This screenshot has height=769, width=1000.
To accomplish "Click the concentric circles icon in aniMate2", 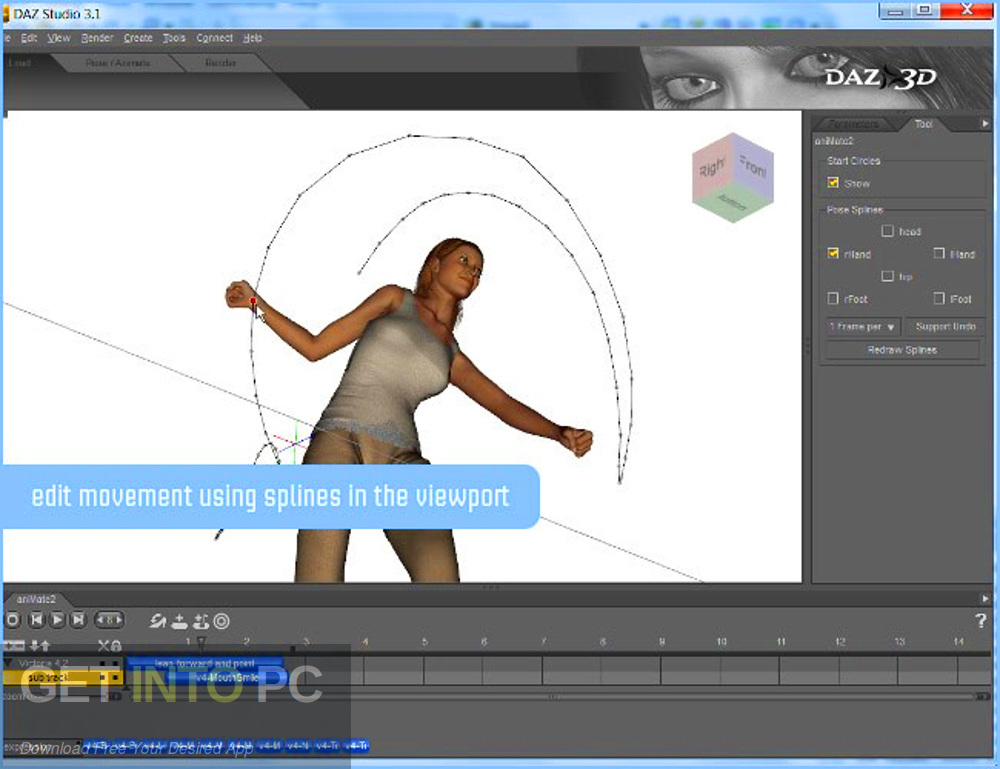I will (221, 620).
